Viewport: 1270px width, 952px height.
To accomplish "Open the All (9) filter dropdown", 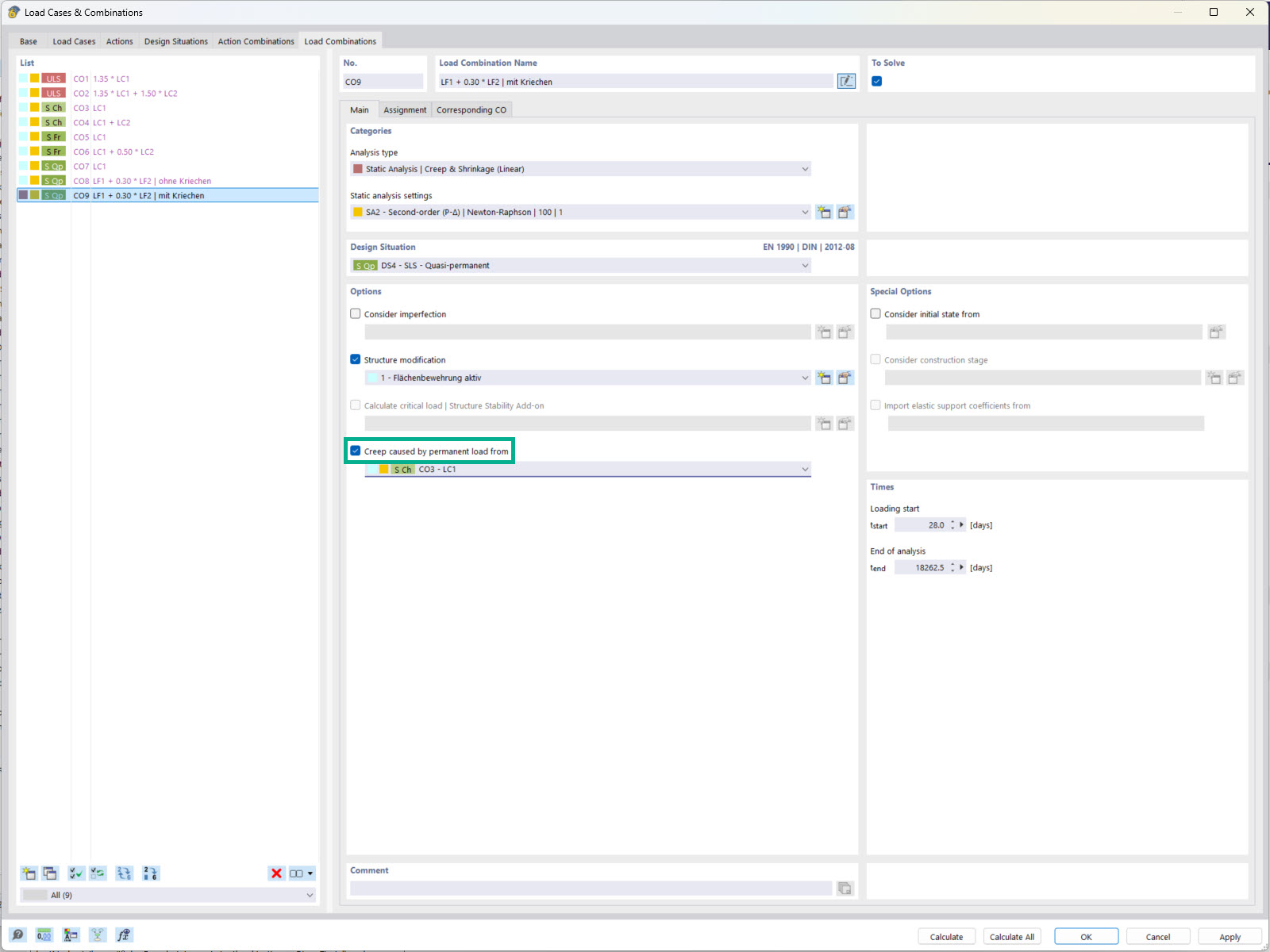I will pos(310,895).
